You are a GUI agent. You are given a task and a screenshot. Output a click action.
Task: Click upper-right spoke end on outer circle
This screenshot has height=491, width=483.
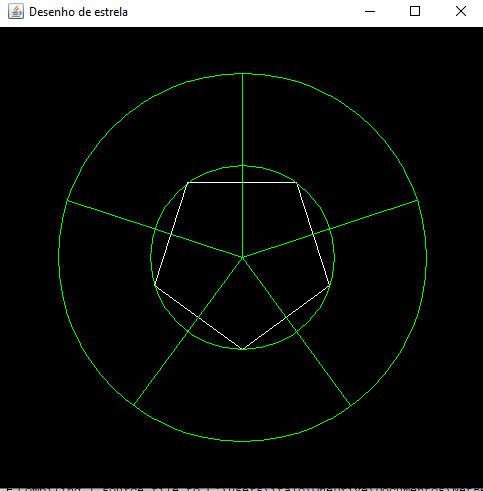(417, 200)
